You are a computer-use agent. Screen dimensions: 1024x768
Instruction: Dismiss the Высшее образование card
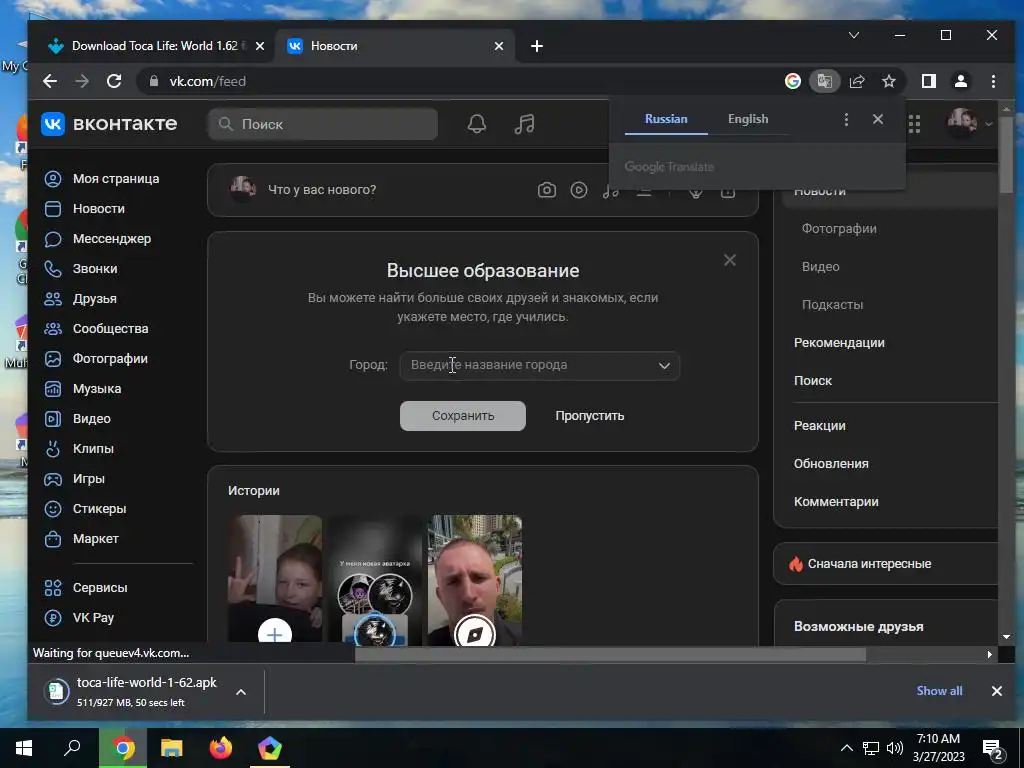[730, 260]
